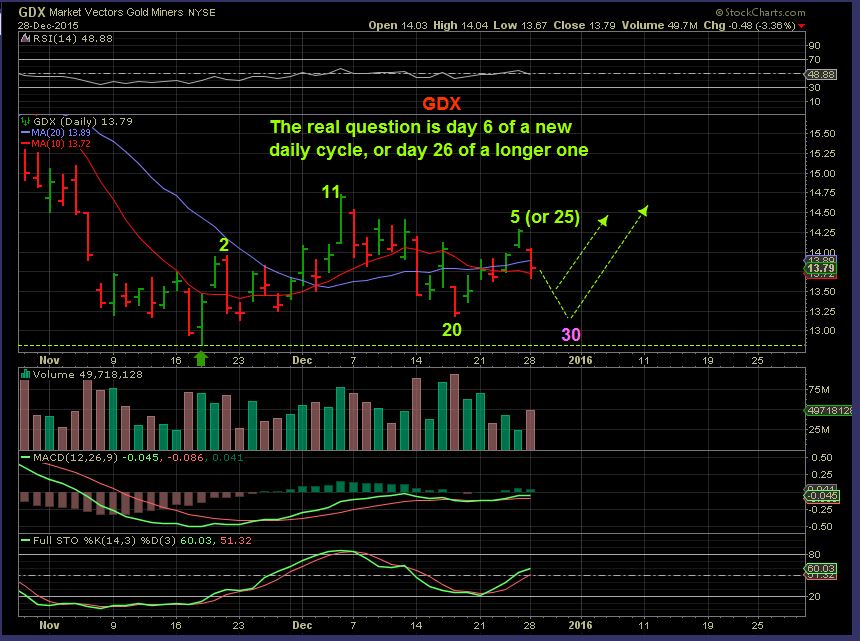Click the green MACD legend line marker
860x641 pixels.
pyautogui.click(x=25, y=457)
